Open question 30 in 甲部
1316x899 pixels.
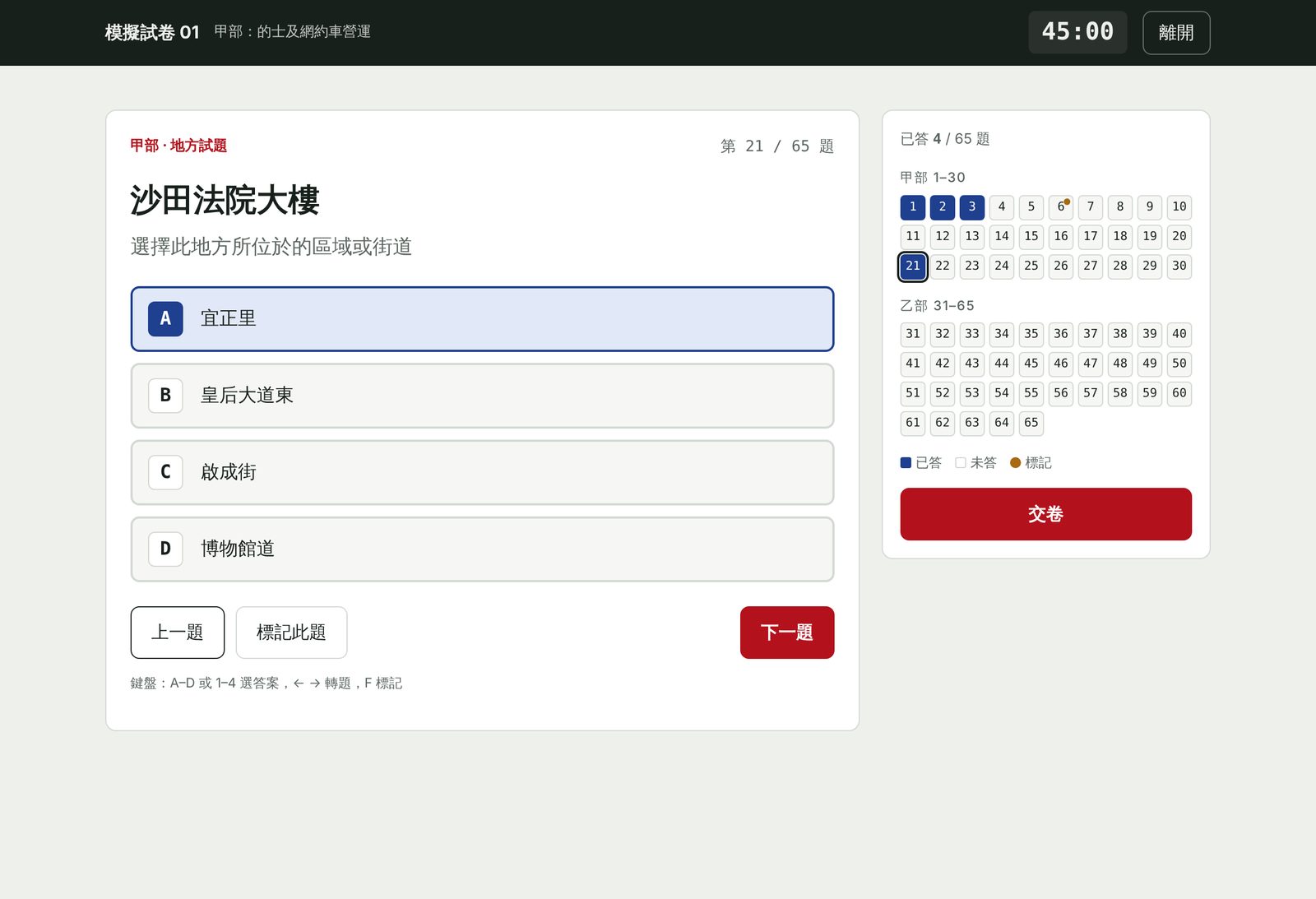click(1179, 266)
